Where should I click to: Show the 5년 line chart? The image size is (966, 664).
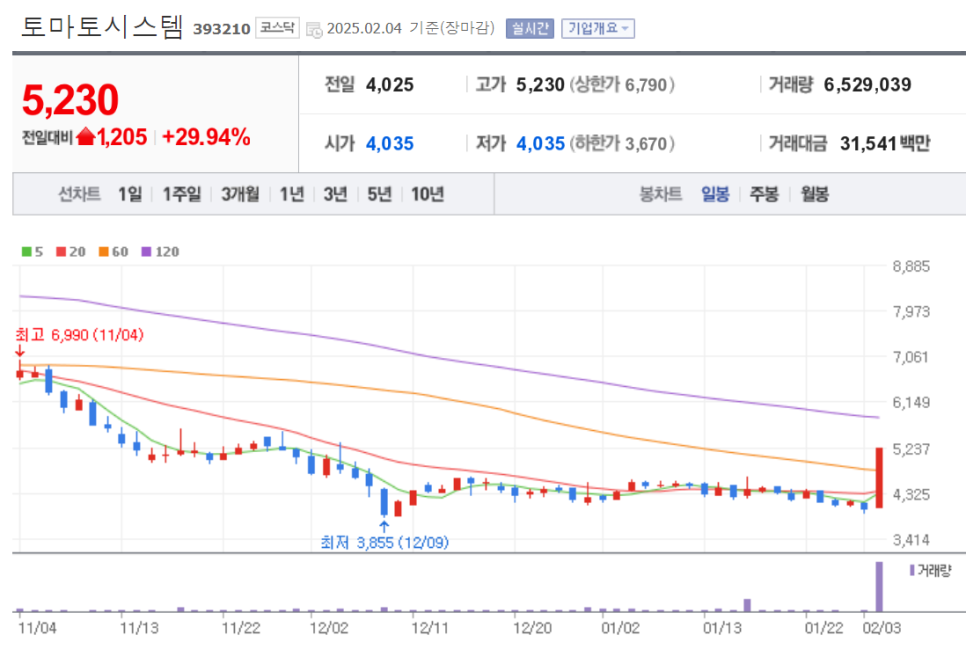[x=380, y=195]
